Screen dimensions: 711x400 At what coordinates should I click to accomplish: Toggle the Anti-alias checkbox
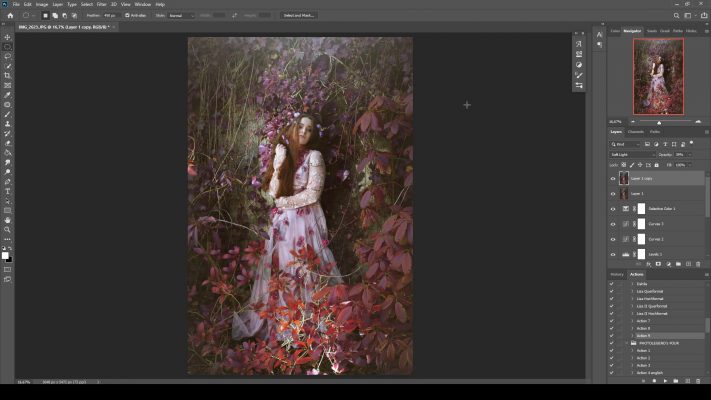pyautogui.click(x=127, y=15)
